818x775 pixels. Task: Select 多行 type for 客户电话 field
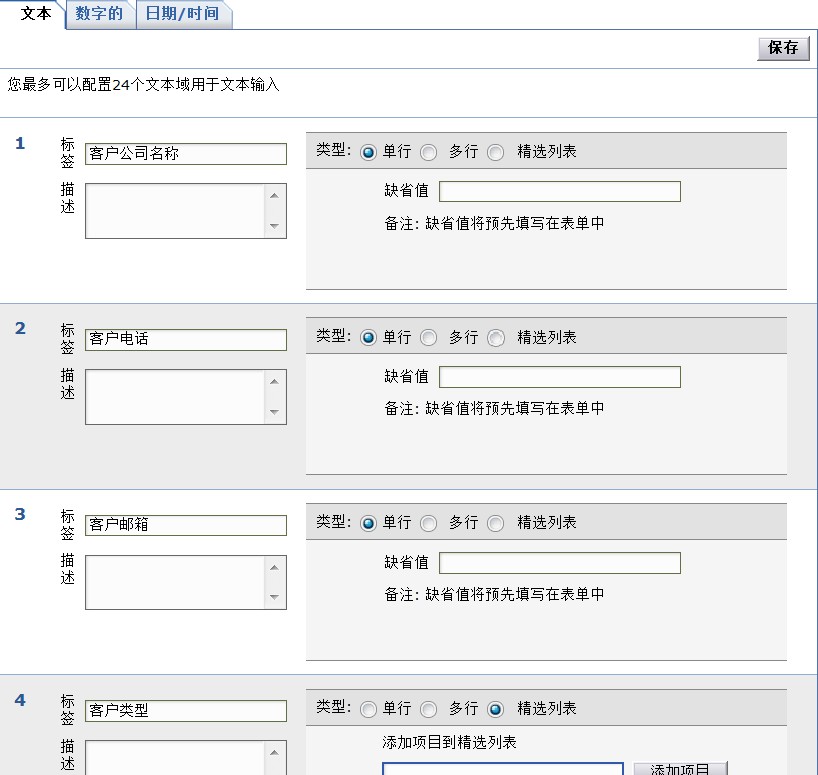pos(428,337)
